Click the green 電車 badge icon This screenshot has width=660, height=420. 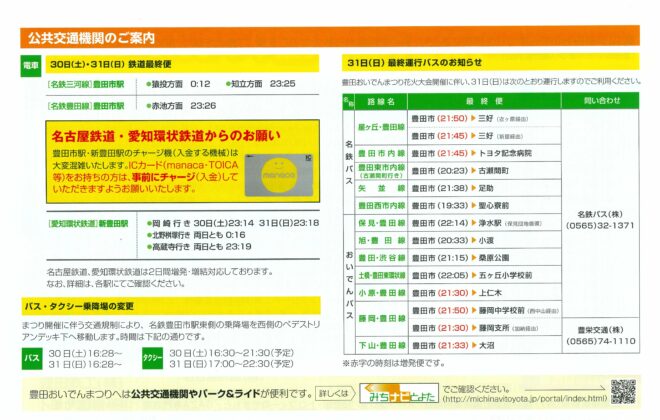[x=31, y=66]
